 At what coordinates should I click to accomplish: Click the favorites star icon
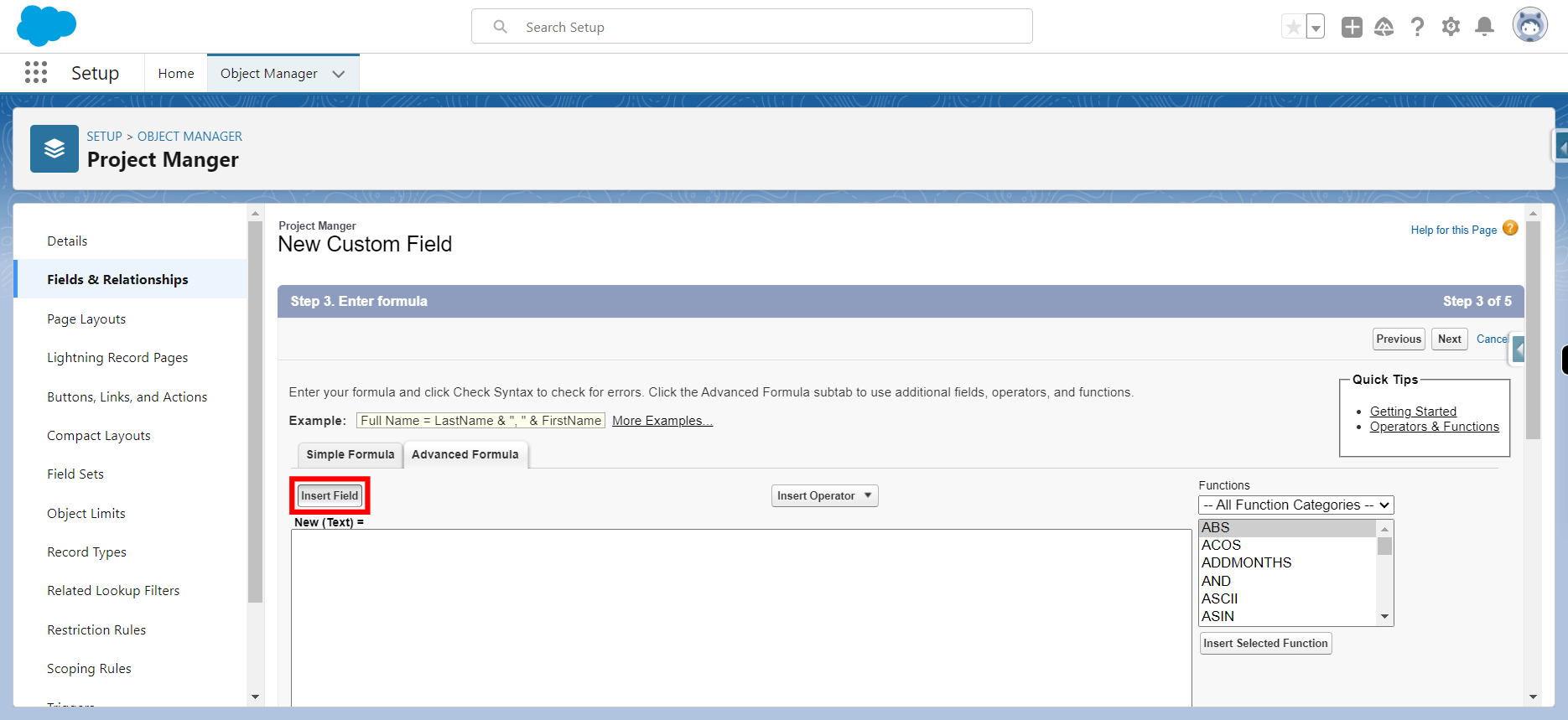point(1294,27)
